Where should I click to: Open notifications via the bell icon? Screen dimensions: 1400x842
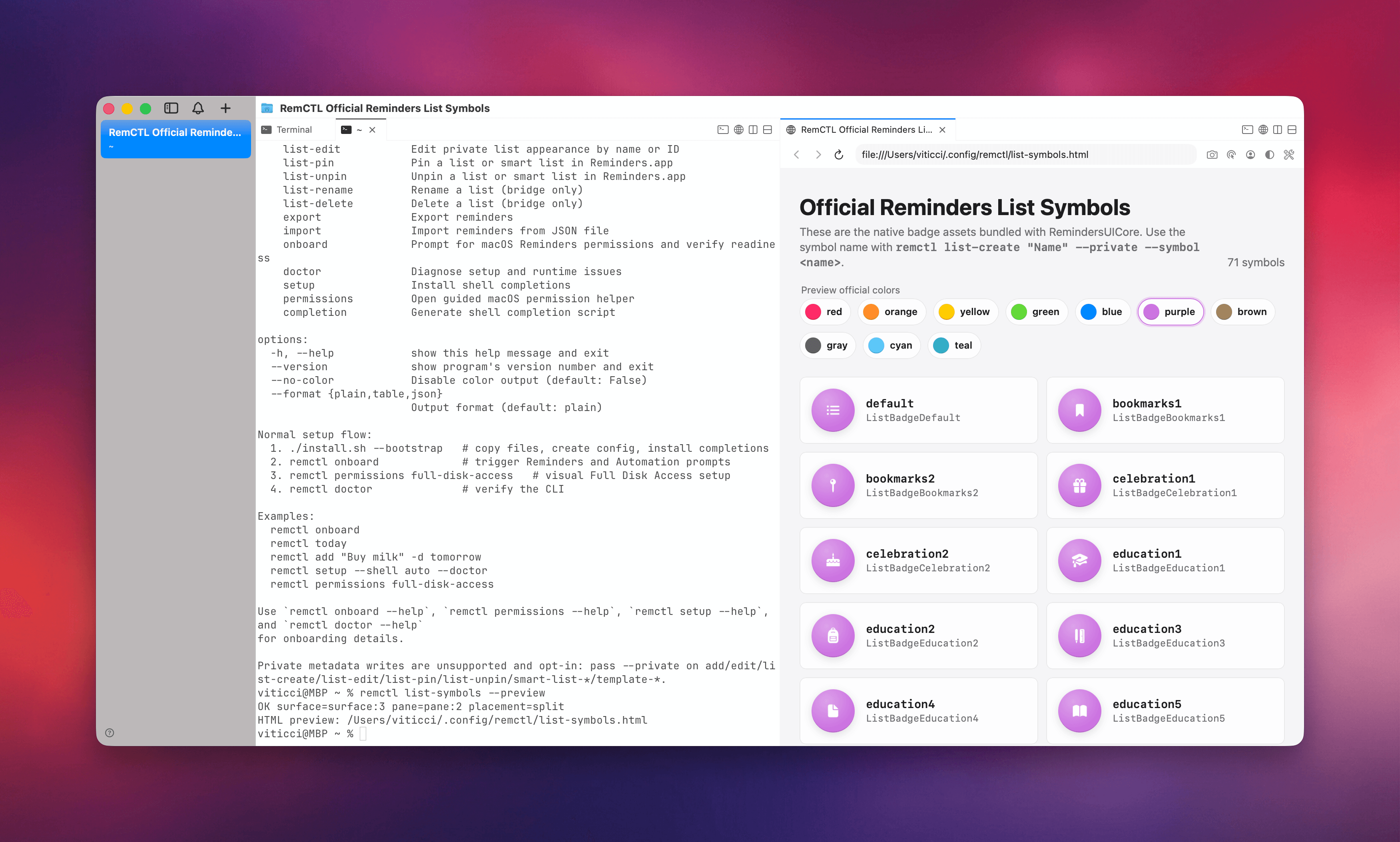pos(198,108)
